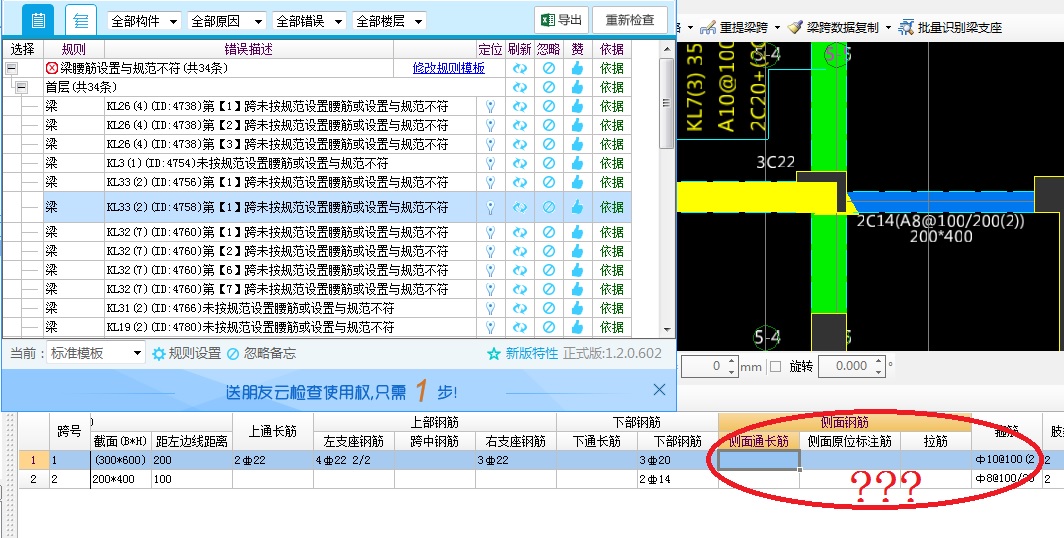The image size is (1064, 538).
Task: Open 依据 for the 首层 group row
Action: pos(611,87)
